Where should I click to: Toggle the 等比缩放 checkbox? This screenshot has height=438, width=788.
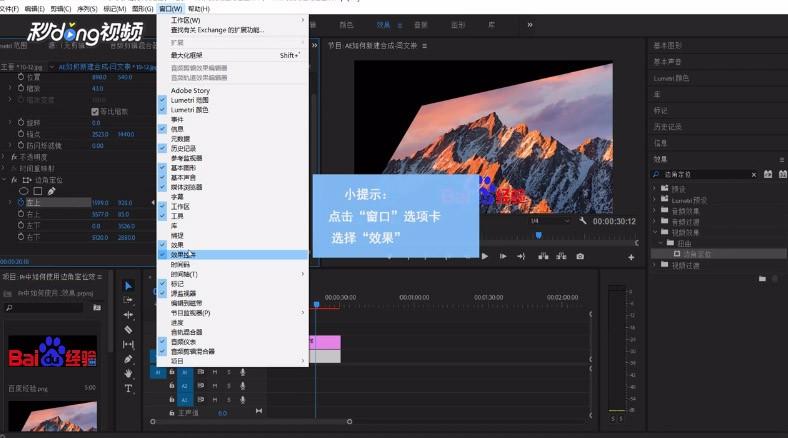(95, 112)
